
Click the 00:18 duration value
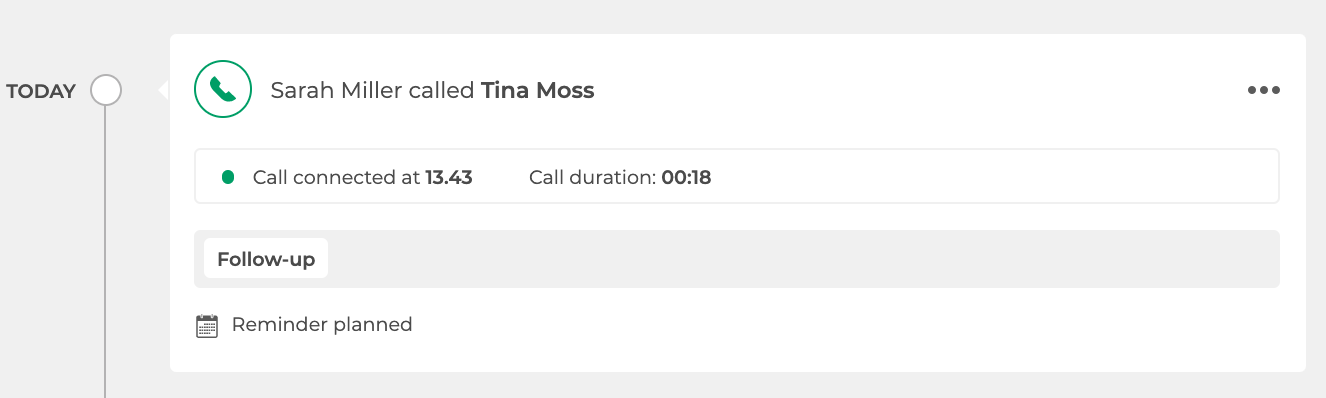pos(686,178)
